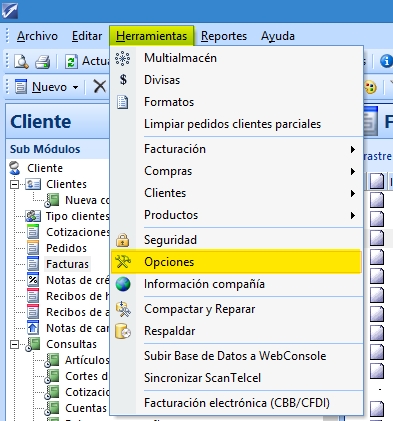
Task: Select Tipo clientes in the tree
Action: 77,216
